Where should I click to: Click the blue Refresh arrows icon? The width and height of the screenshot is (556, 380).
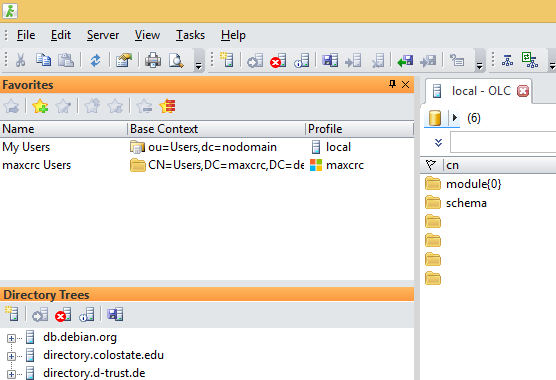95,60
